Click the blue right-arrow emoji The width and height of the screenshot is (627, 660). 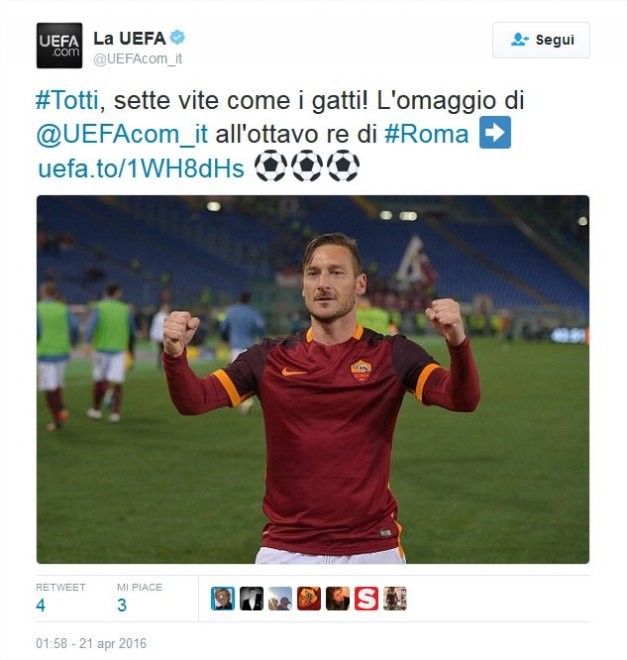[495, 133]
